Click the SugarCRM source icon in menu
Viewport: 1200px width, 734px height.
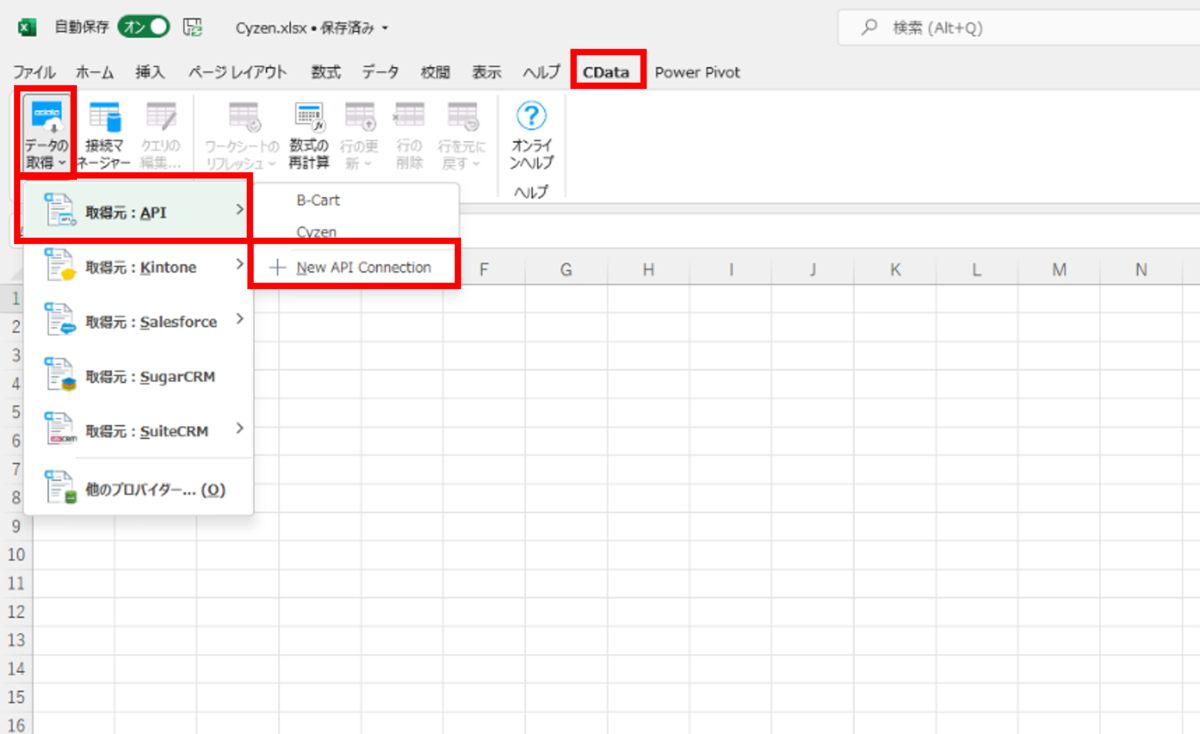60,376
